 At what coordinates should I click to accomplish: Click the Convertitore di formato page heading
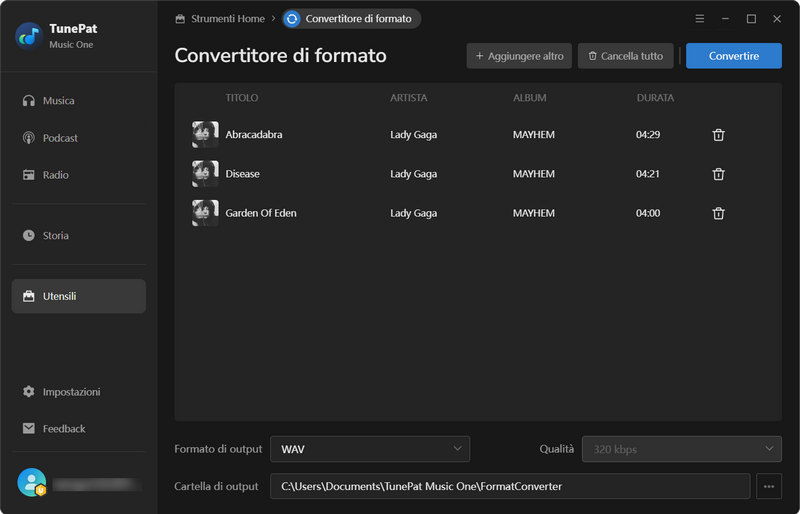(281, 56)
